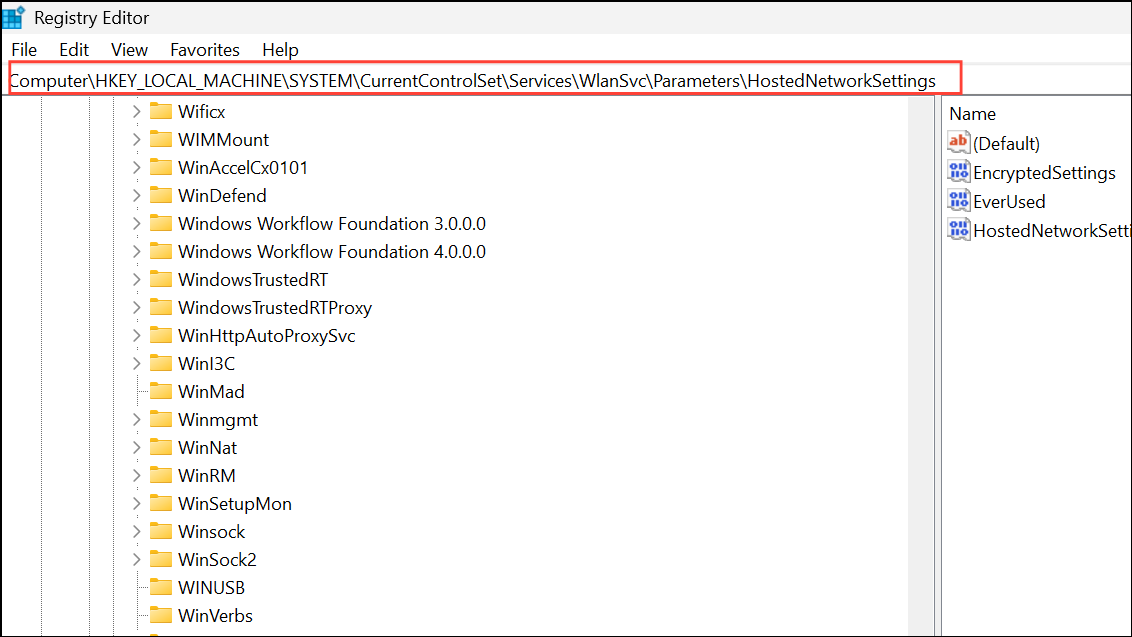1132x637 pixels.
Task: Select the WINUSB key label
Action: pos(212,587)
